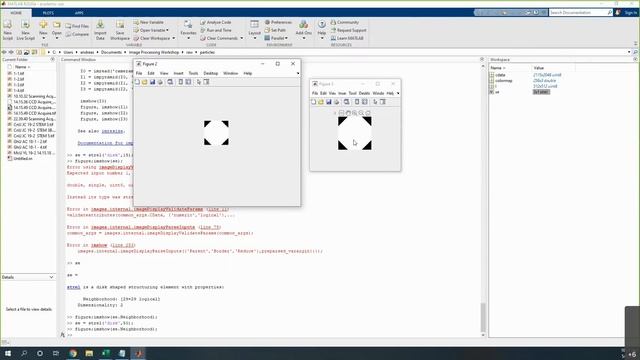Click Windows Start button
640x360 pixels.
(x=7, y=353)
